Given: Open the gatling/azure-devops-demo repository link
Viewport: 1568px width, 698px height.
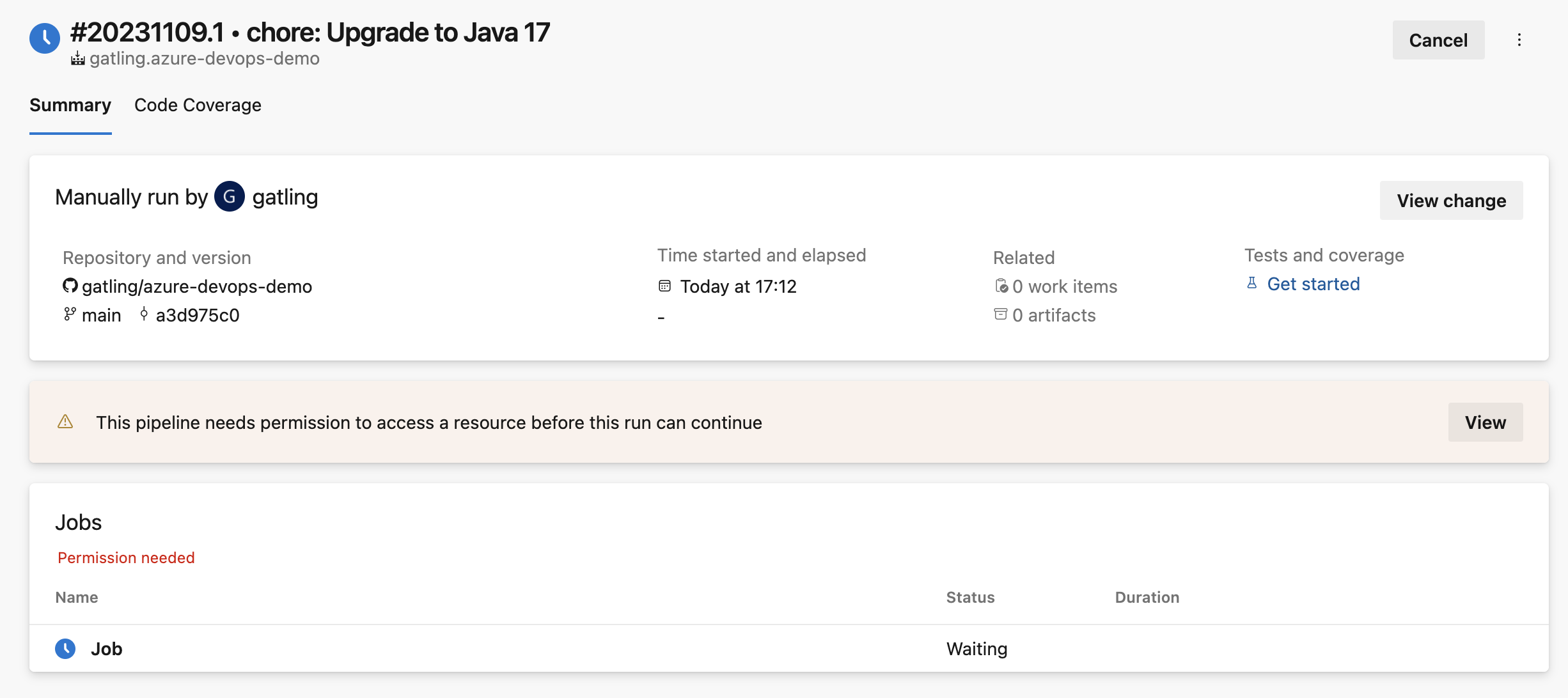Looking at the screenshot, I should click(x=197, y=286).
